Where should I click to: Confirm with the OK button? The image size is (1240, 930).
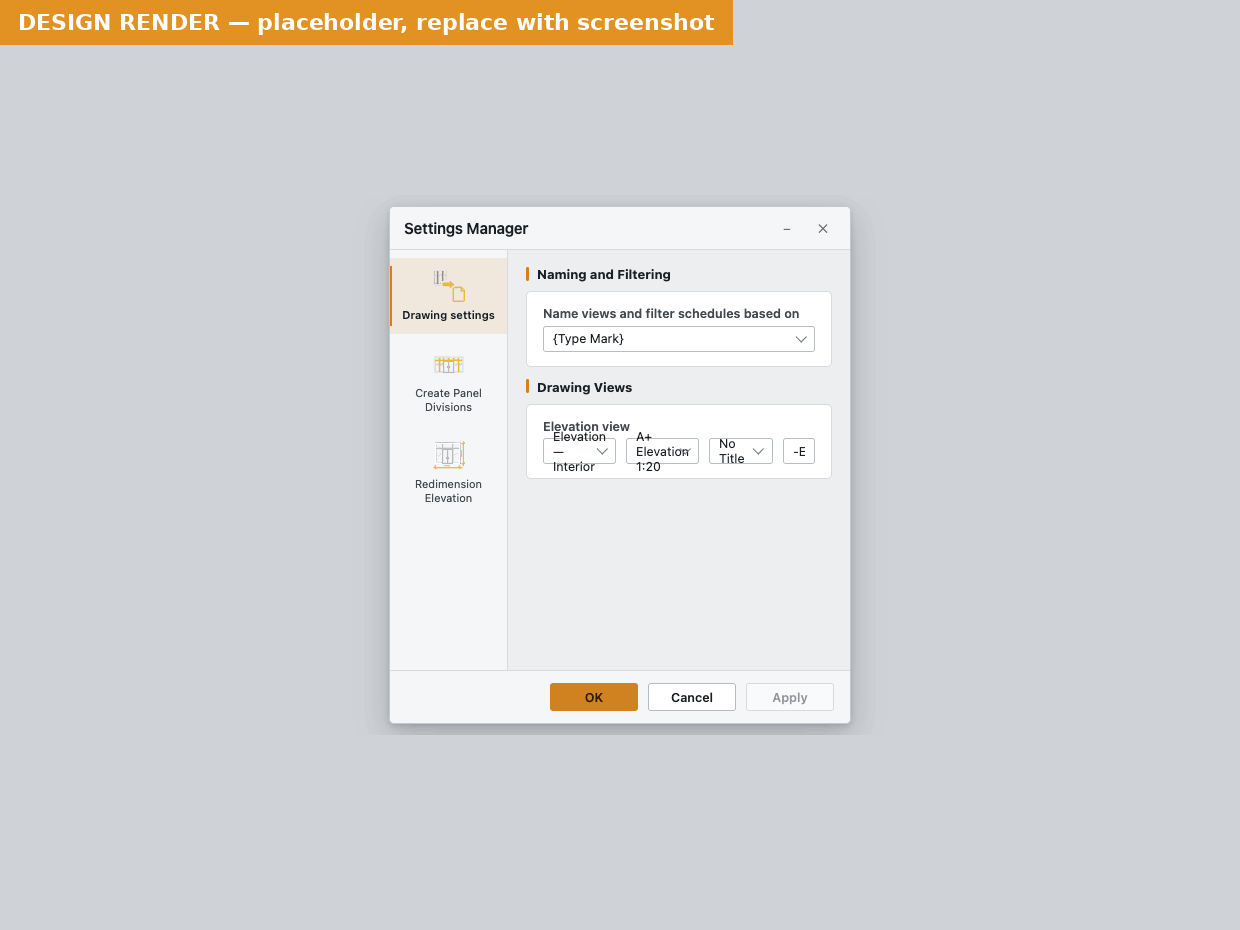coord(594,697)
